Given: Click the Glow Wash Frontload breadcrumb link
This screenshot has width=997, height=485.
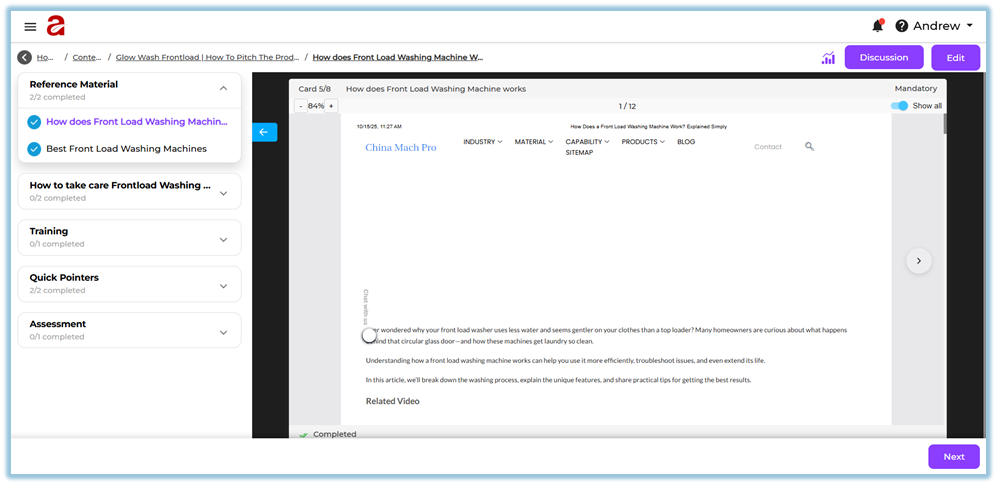Looking at the screenshot, I should point(207,58).
